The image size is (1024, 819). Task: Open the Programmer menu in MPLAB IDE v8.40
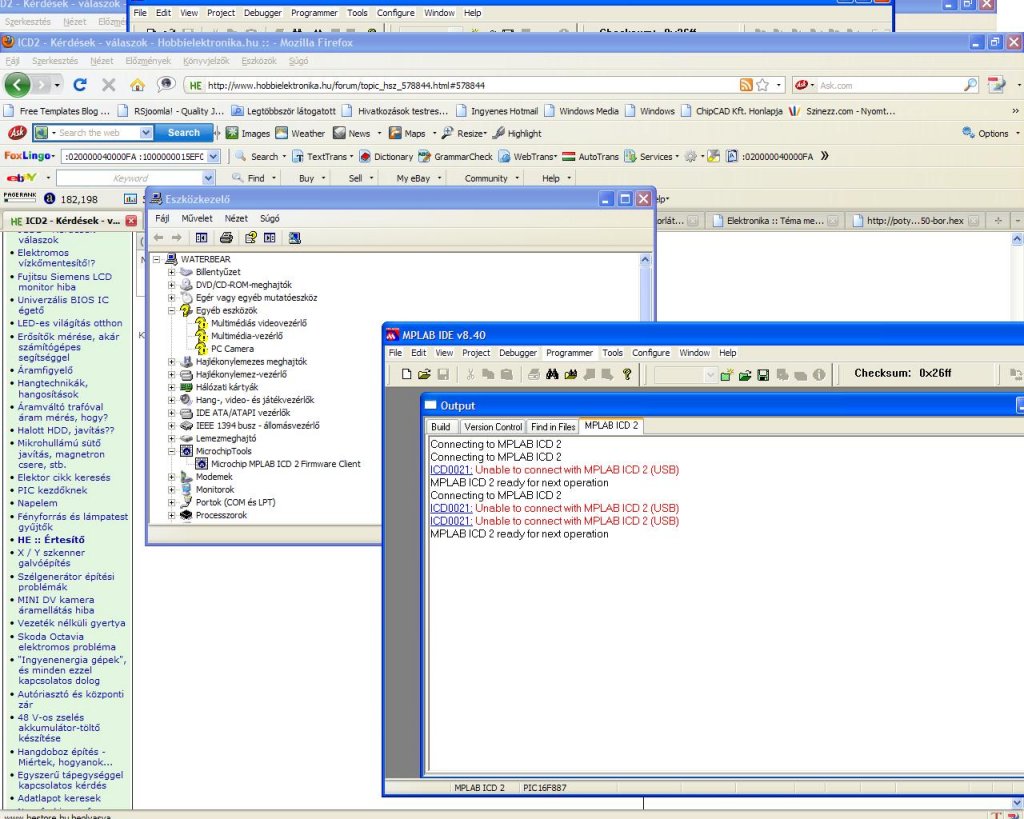(569, 353)
